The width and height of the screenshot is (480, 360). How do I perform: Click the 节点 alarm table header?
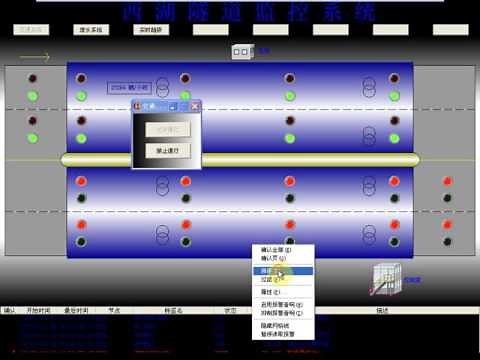tap(114, 311)
